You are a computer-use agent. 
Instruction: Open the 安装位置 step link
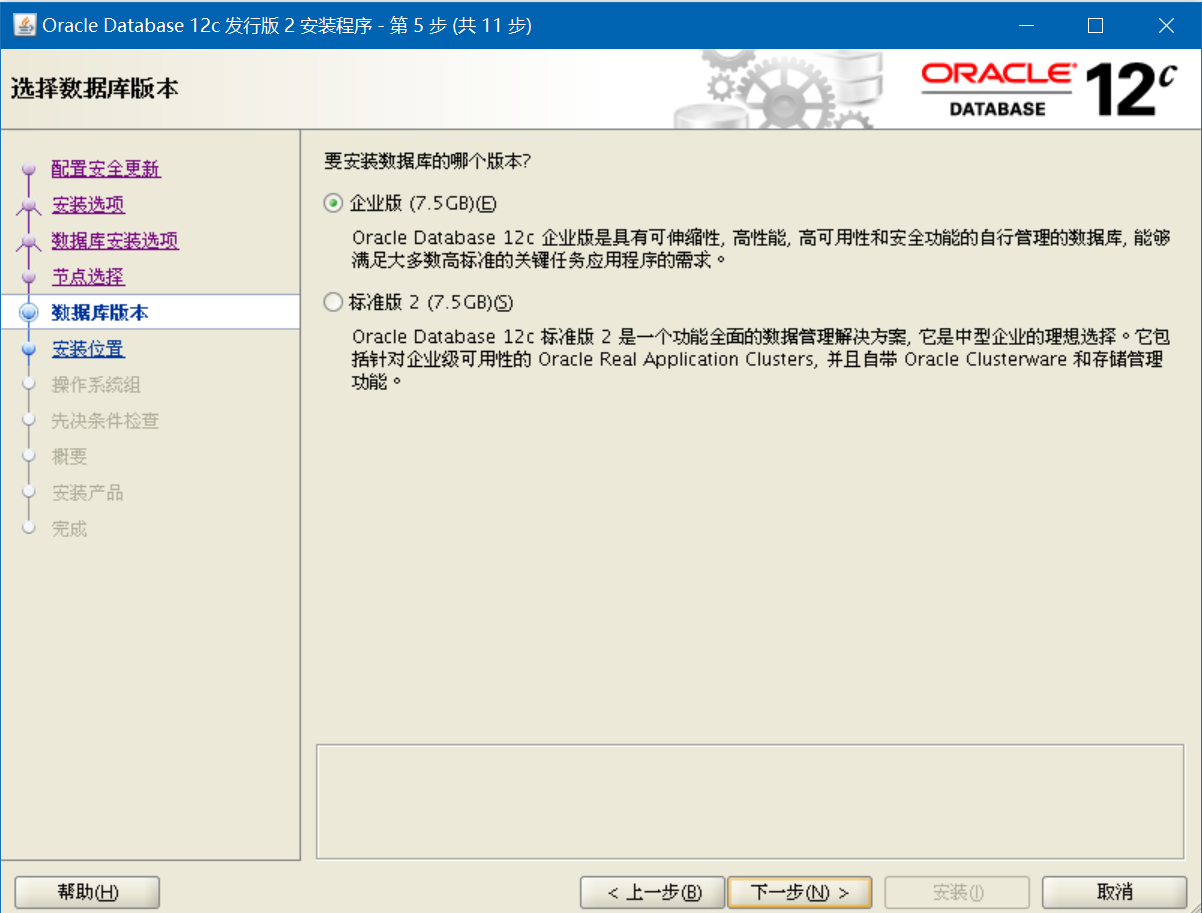point(88,349)
